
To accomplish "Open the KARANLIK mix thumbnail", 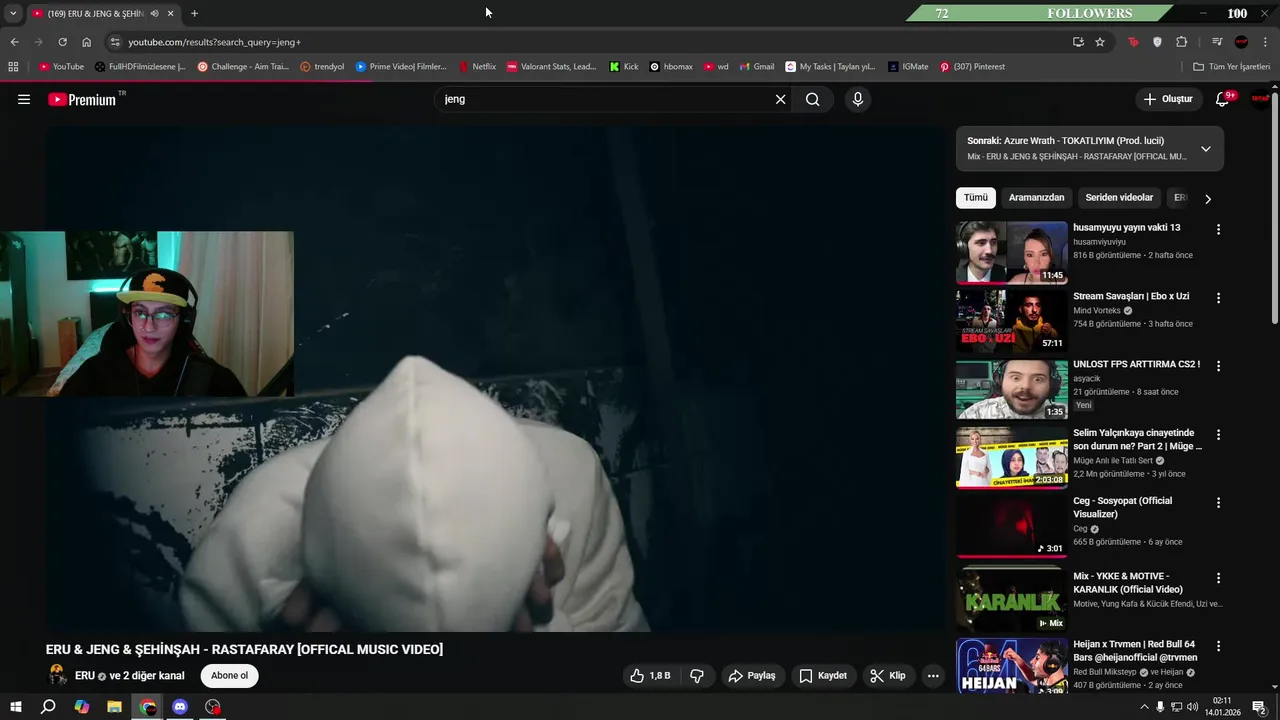I will click(x=1012, y=598).
